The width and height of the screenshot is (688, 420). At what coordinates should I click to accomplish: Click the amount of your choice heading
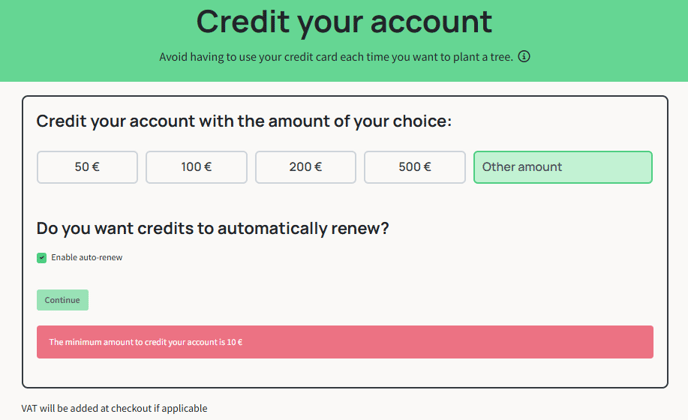point(244,122)
